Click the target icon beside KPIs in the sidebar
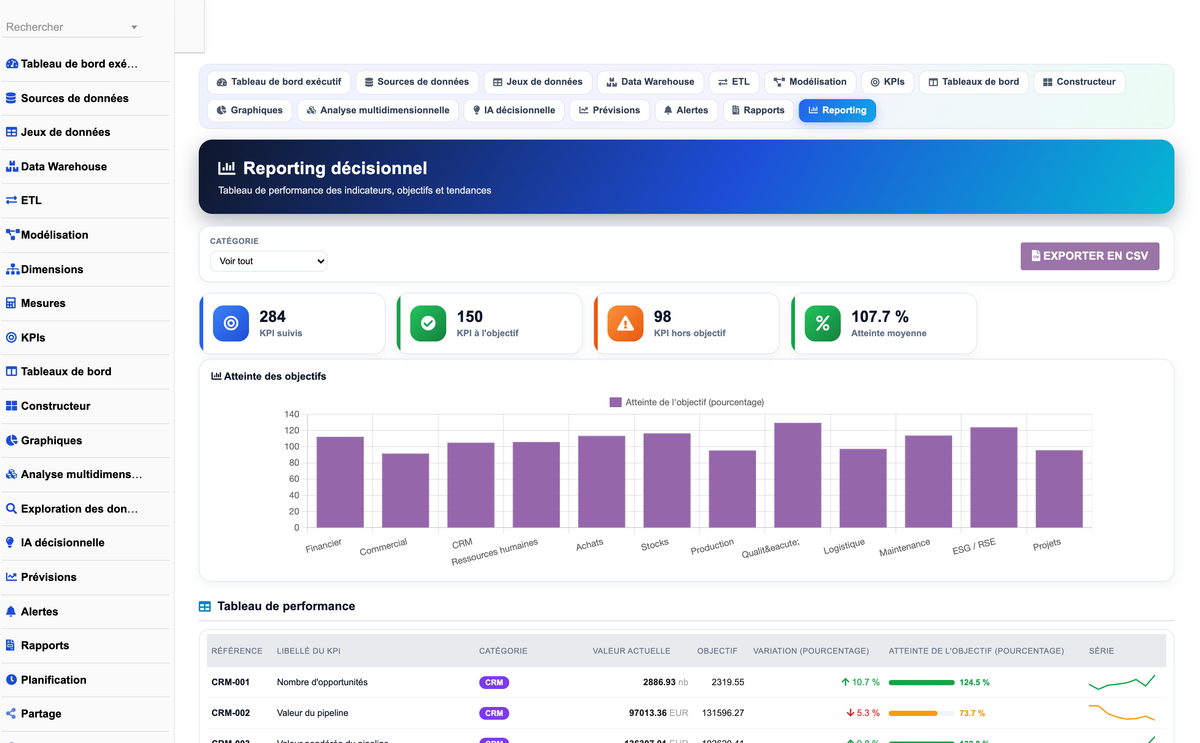The image size is (1200, 743). click(x=12, y=338)
